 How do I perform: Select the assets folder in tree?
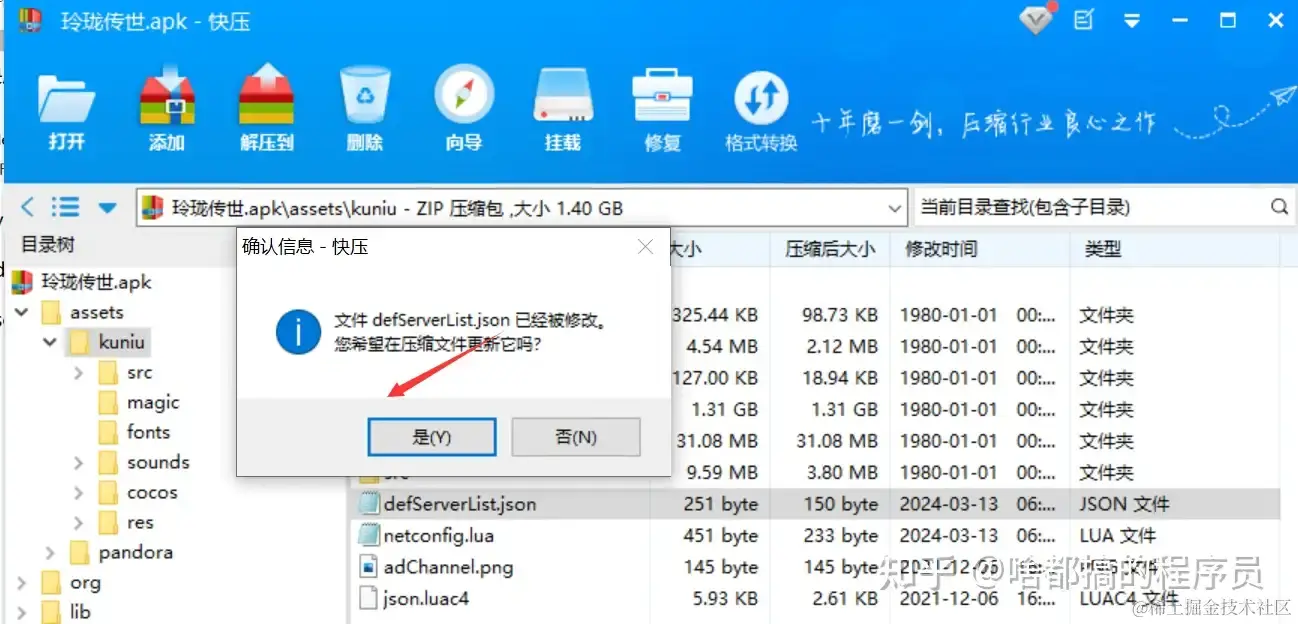click(96, 312)
